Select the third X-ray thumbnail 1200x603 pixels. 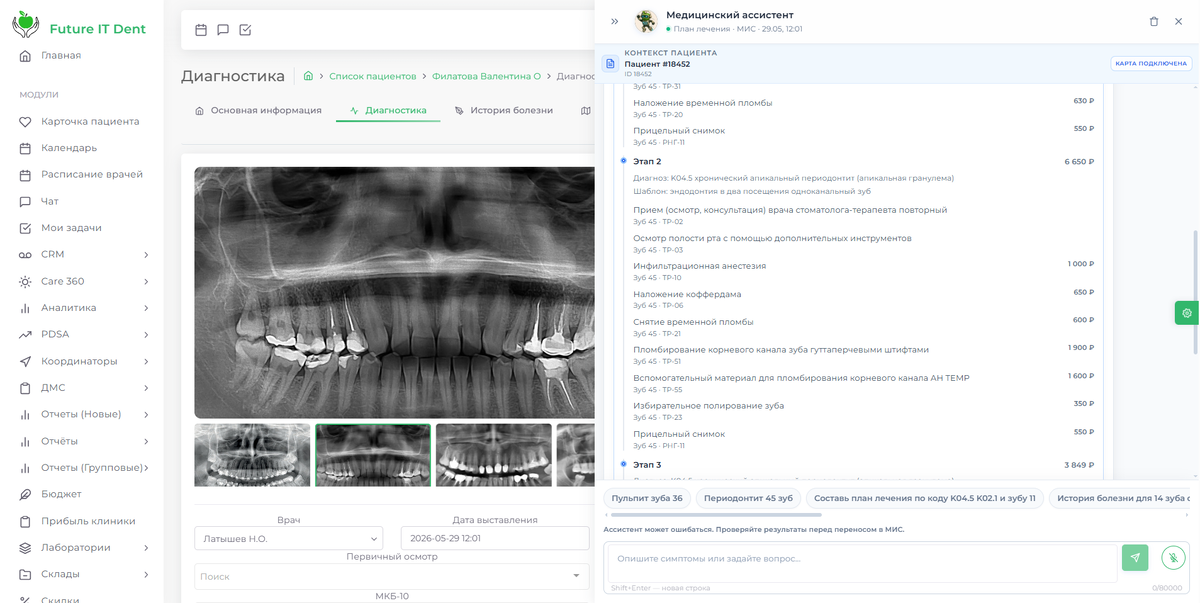(x=494, y=455)
